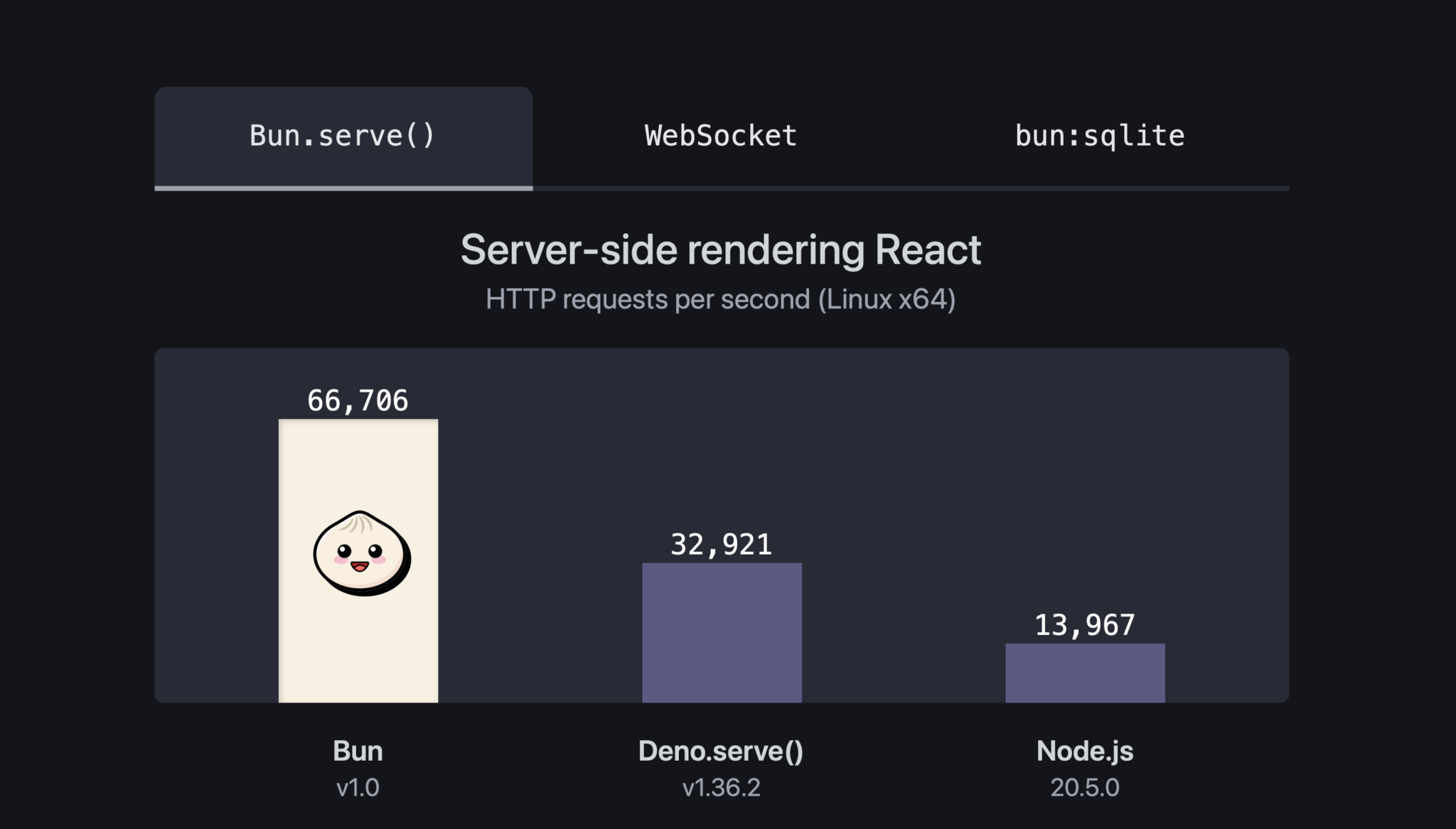Click the v1.36.2 version text
Screen dimensions: 1456x829
(x=721, y=788)
